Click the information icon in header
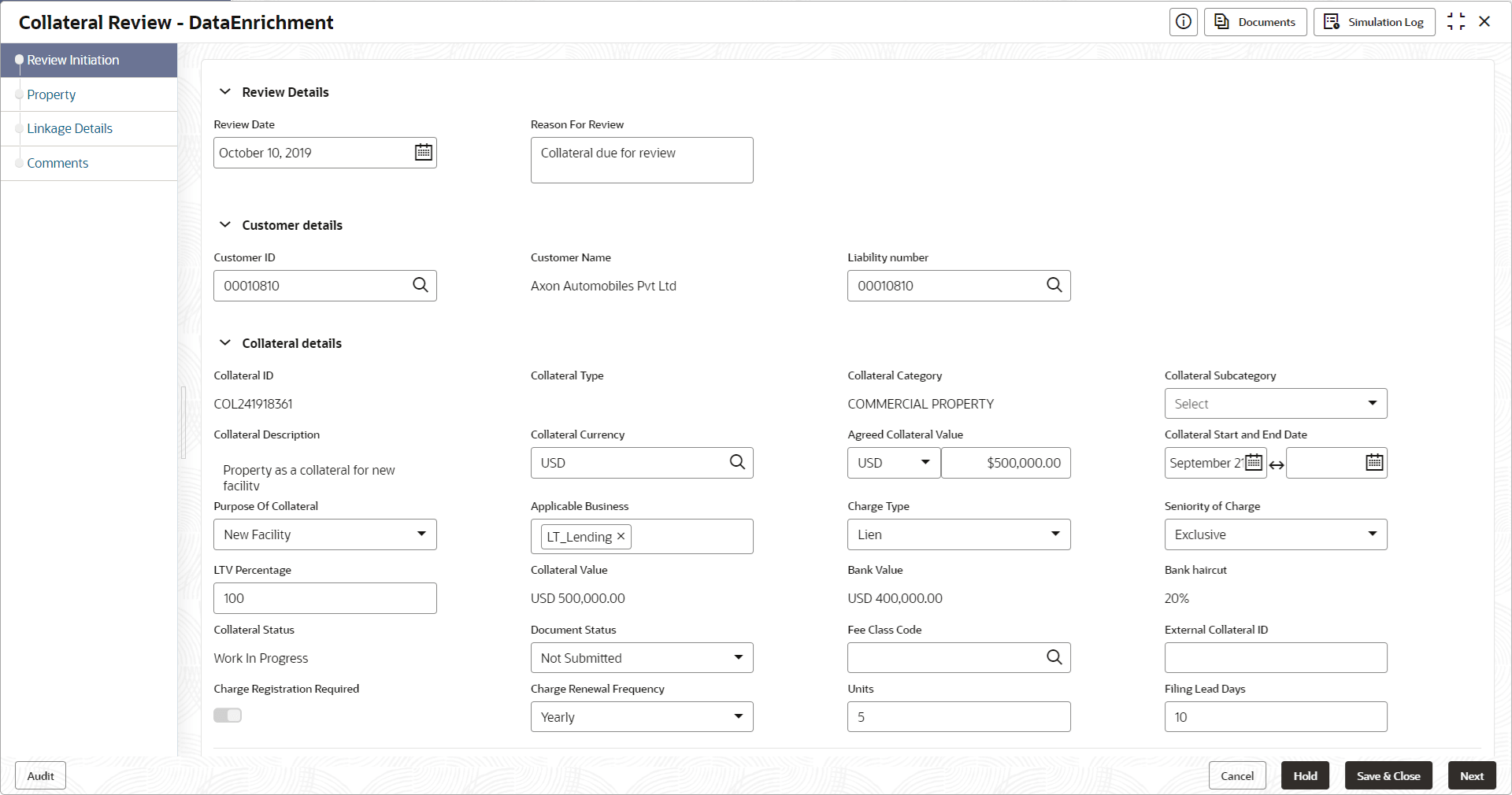The image size is (1512, 795). pos(1183,22)
